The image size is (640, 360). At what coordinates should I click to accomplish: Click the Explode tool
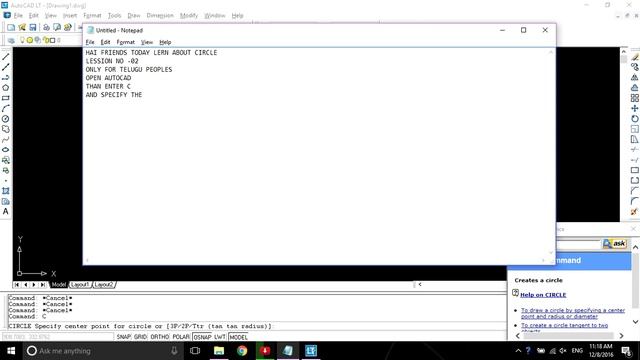pos(635,211)
